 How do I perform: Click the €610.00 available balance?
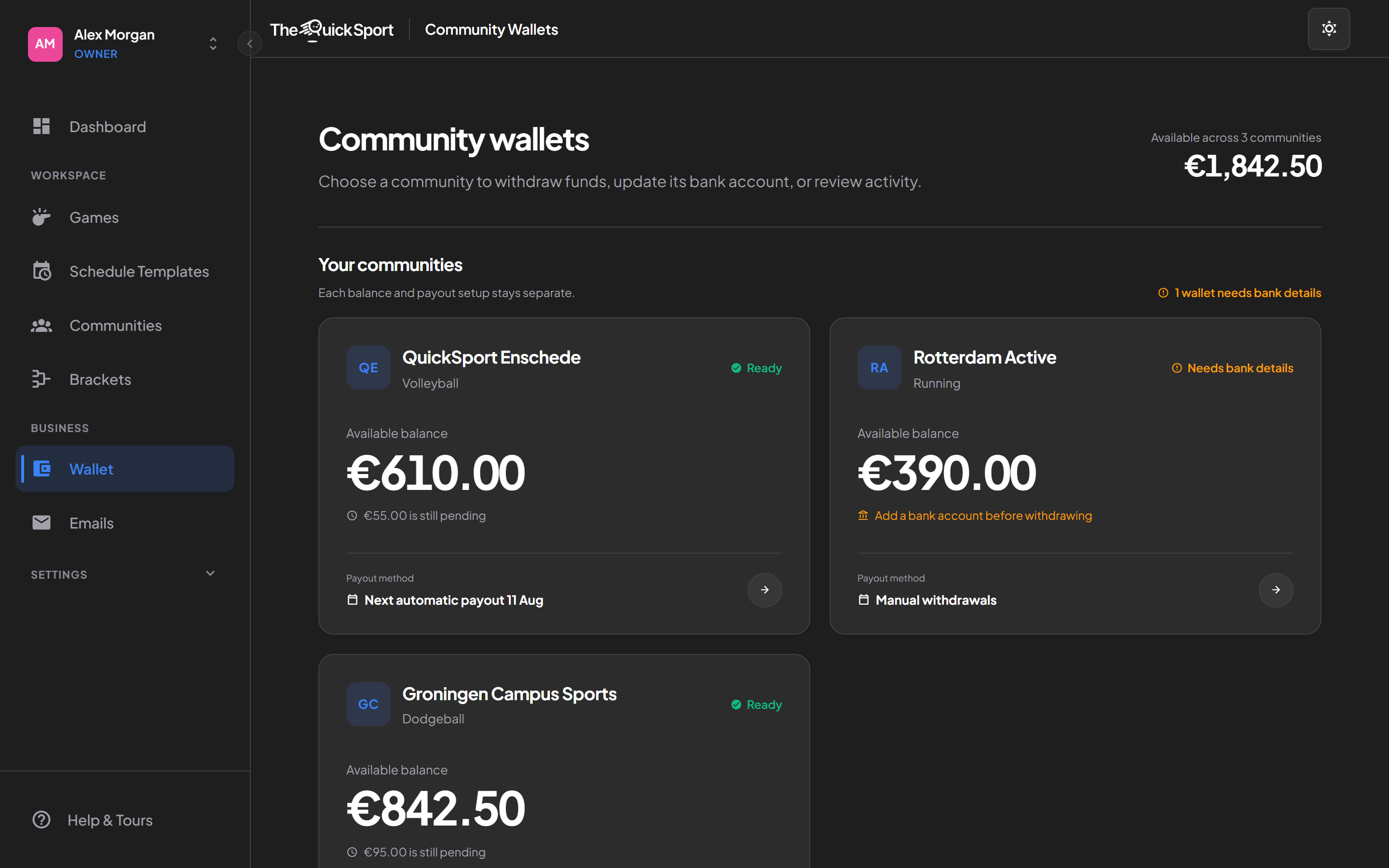(x=436, y=473)
